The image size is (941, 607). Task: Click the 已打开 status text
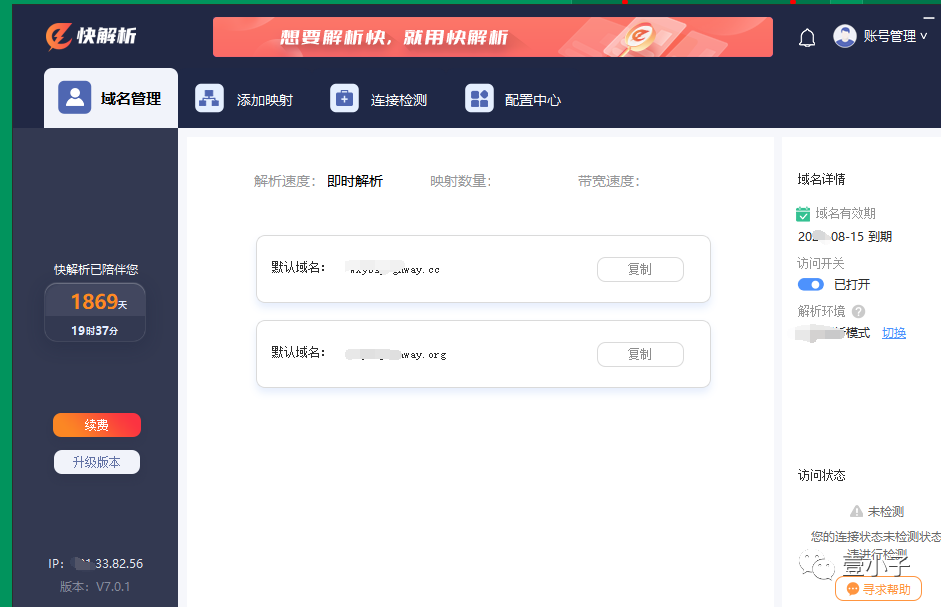pos(852,285)
